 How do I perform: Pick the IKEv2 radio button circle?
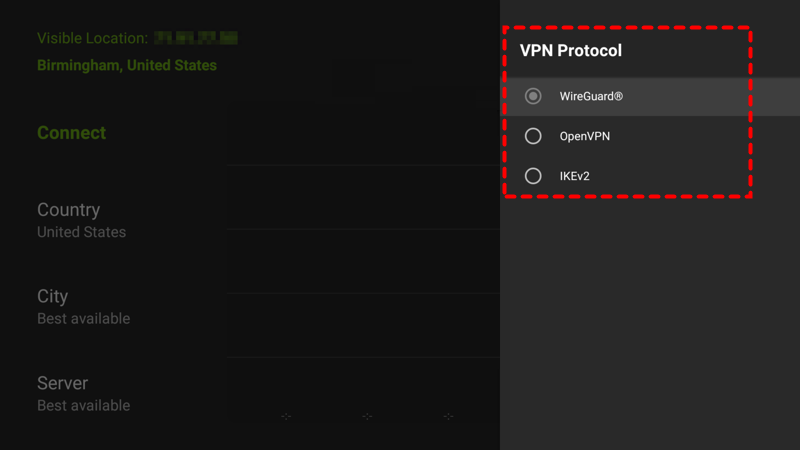pyautogui.click(x=533, y=176)
